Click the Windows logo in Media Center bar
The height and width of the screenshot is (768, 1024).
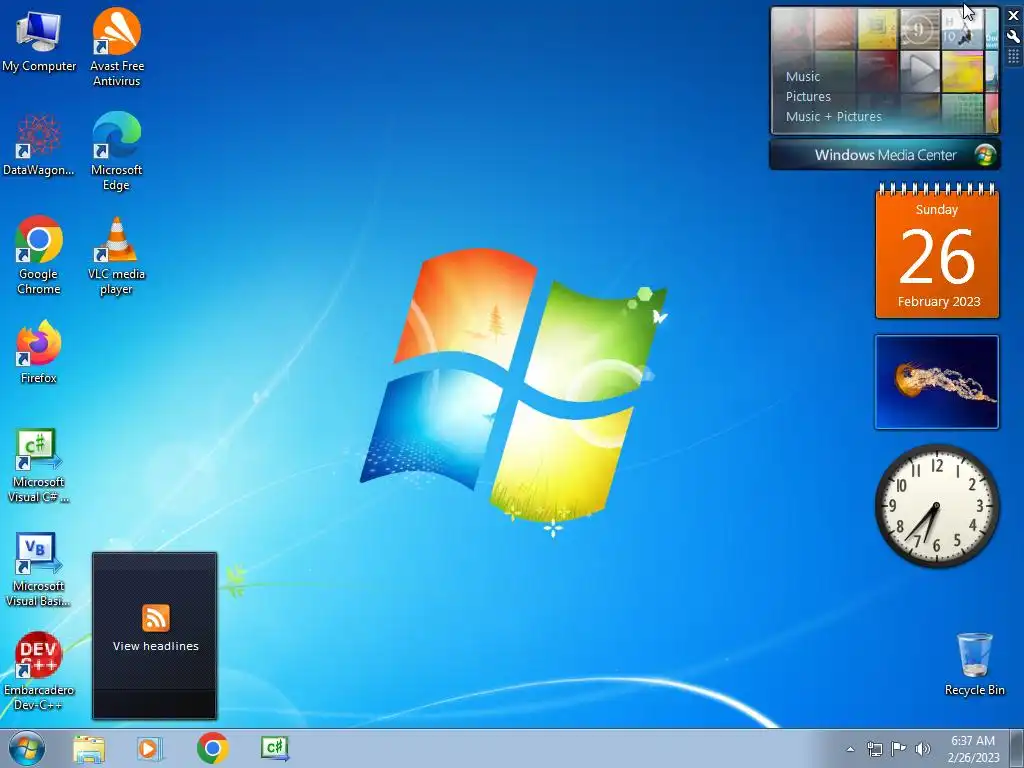(985, 155)
